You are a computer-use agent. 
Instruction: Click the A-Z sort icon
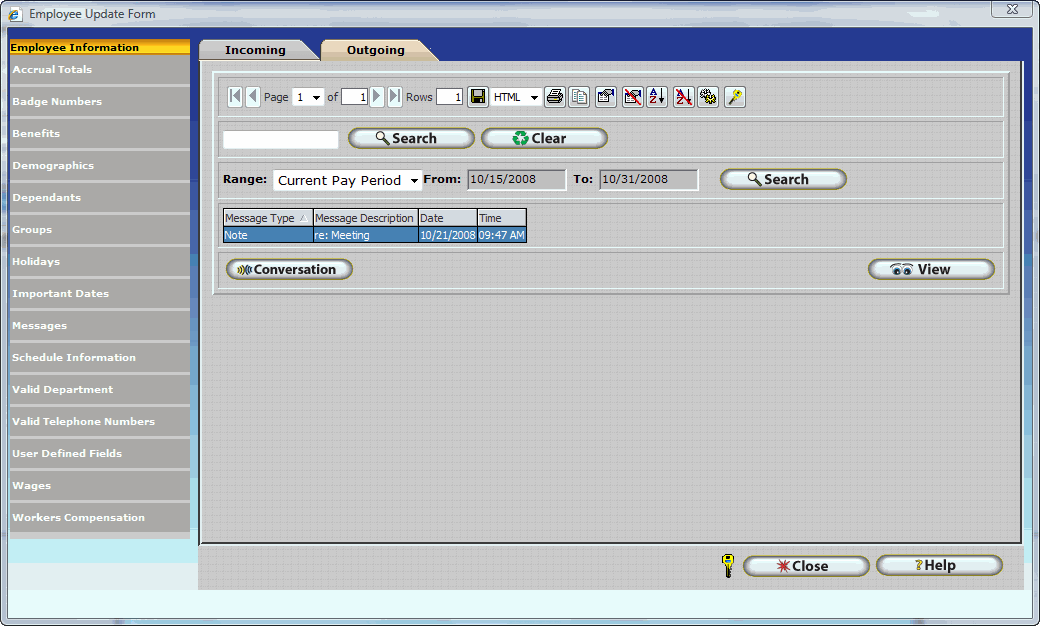click(657, 97)
